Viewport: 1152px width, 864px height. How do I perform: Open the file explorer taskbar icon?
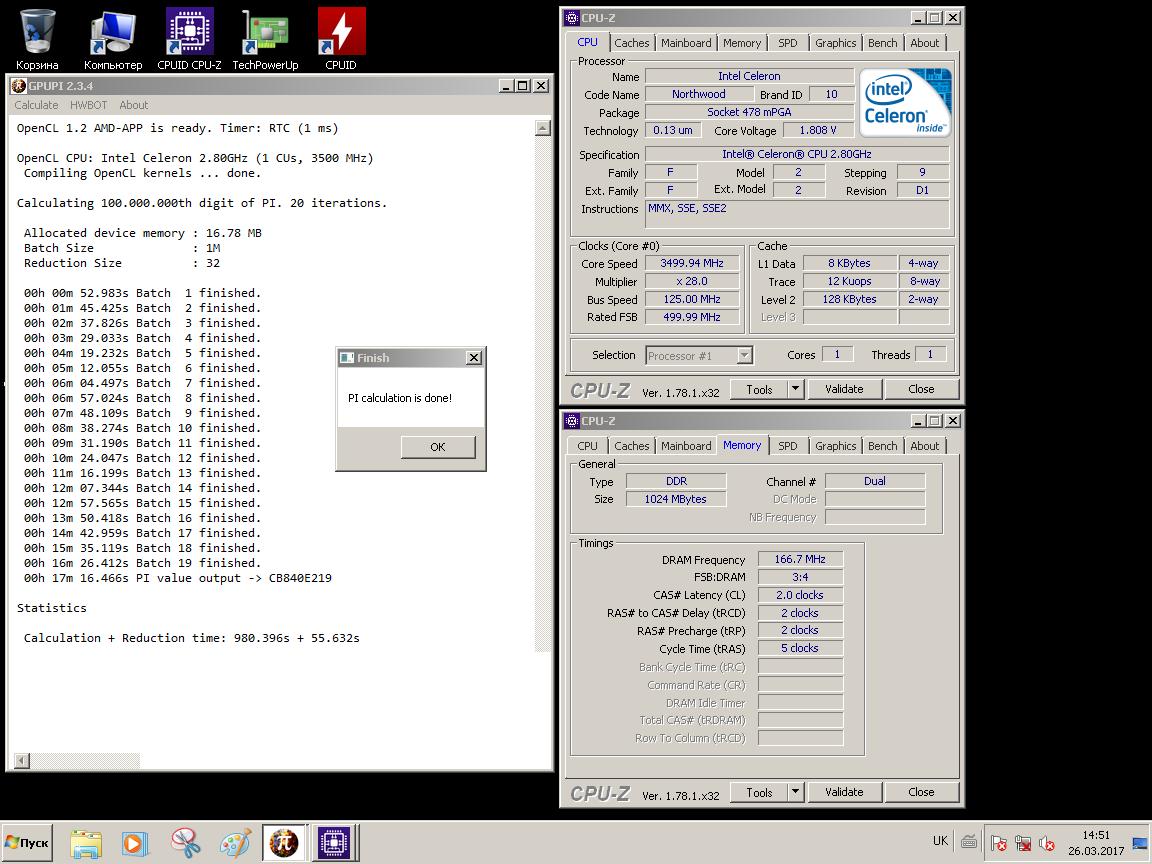[x=86, y=843]
